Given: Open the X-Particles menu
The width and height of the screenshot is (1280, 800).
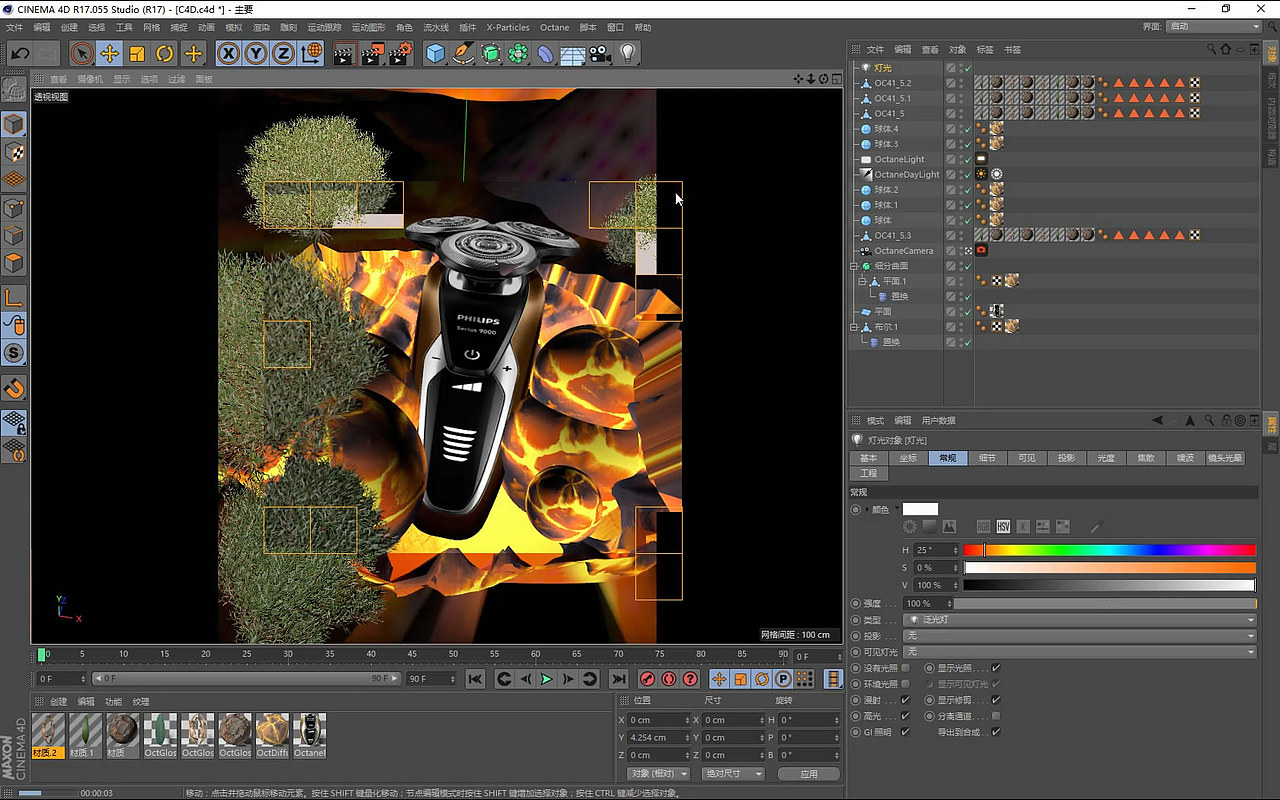Looking at the screenshot, I should click(x=508, y=27).
